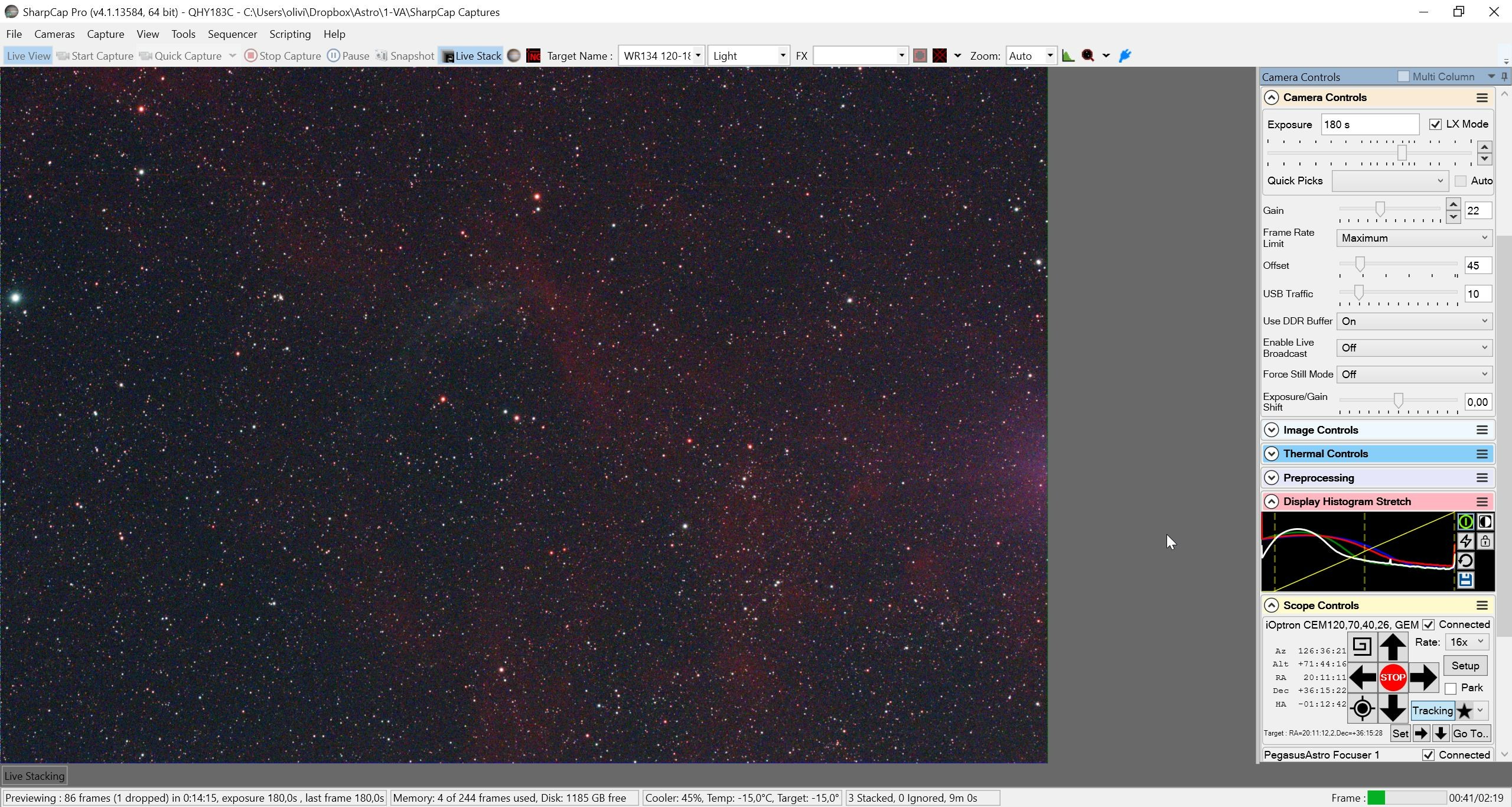
Task: Open the Scripting menu
Action: click(290, 34)
